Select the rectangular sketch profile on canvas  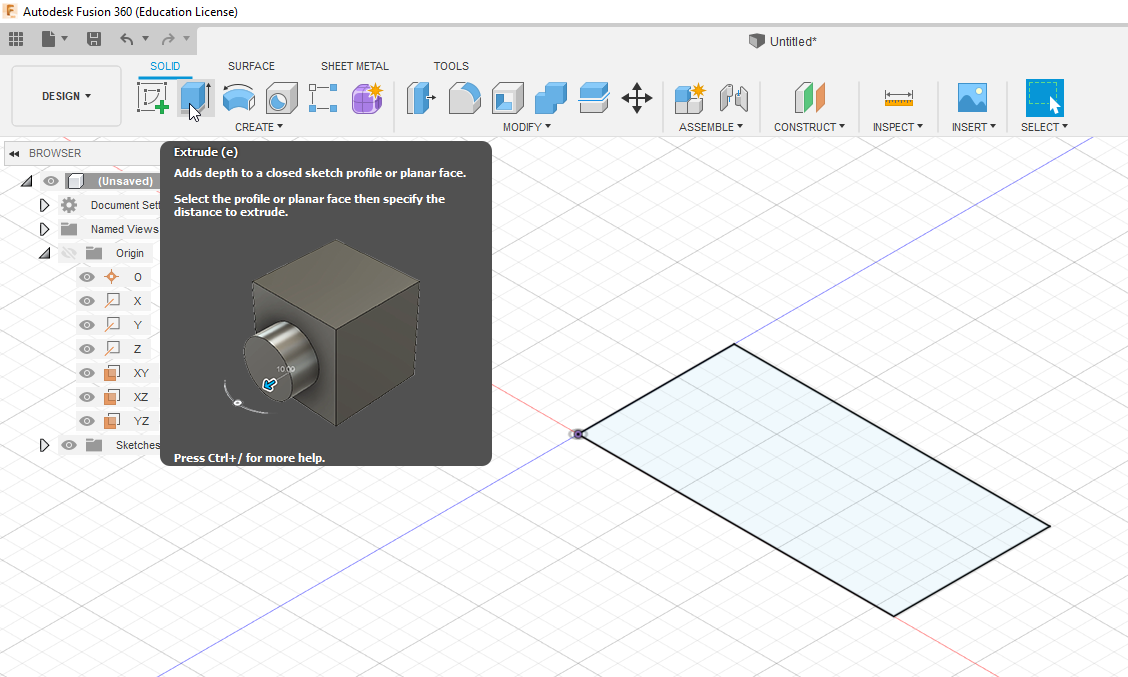(x=815, y=480)
